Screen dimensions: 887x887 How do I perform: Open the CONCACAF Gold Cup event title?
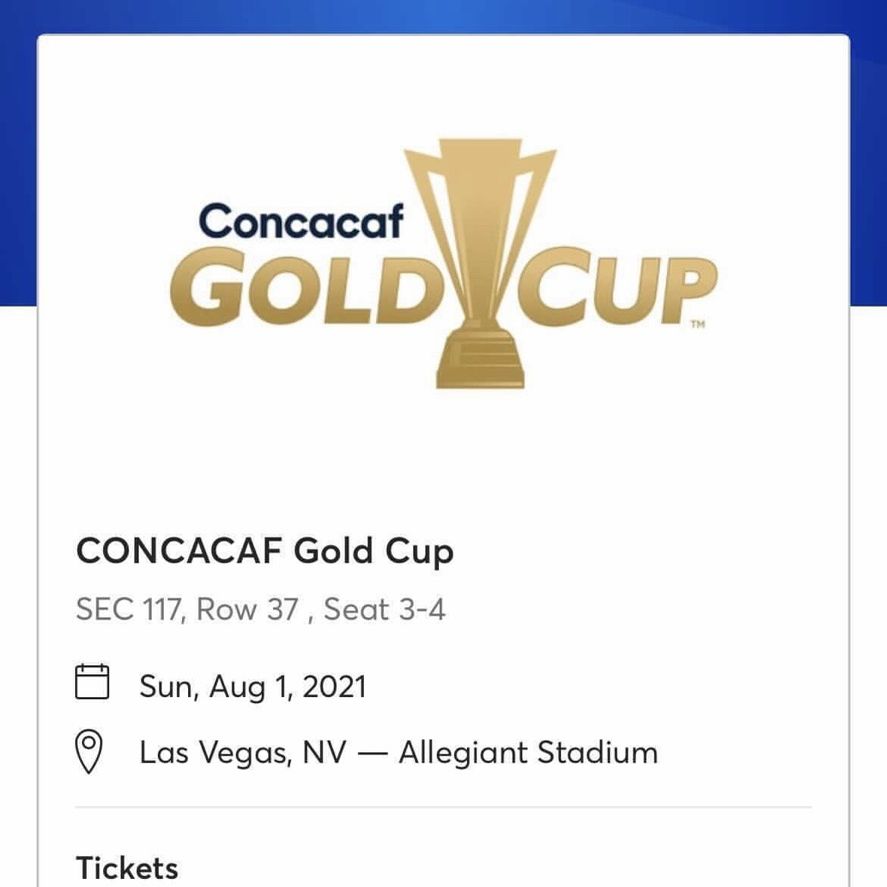pos(265,551)
